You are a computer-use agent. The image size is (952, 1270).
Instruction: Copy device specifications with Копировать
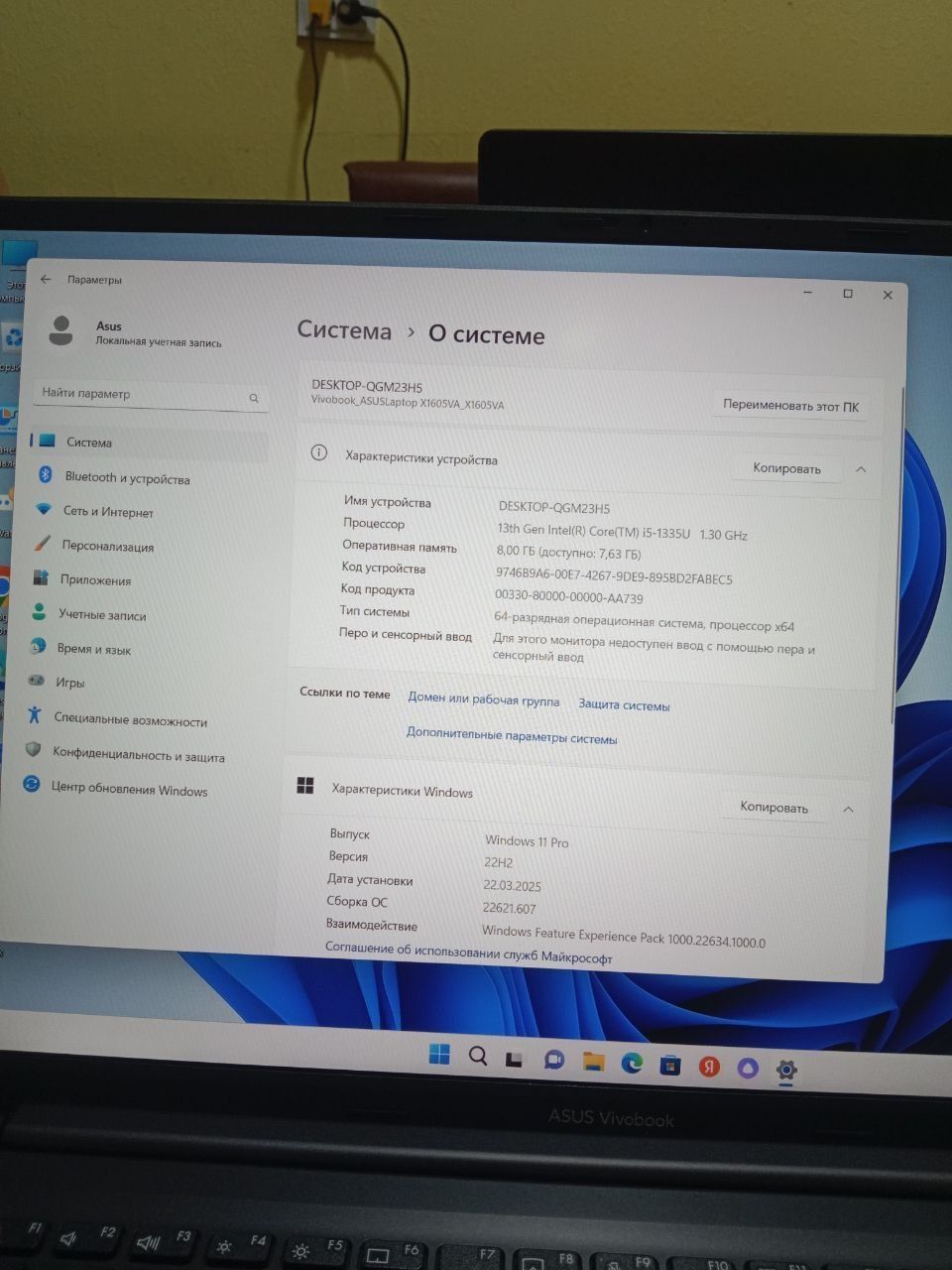click(786, 468)
